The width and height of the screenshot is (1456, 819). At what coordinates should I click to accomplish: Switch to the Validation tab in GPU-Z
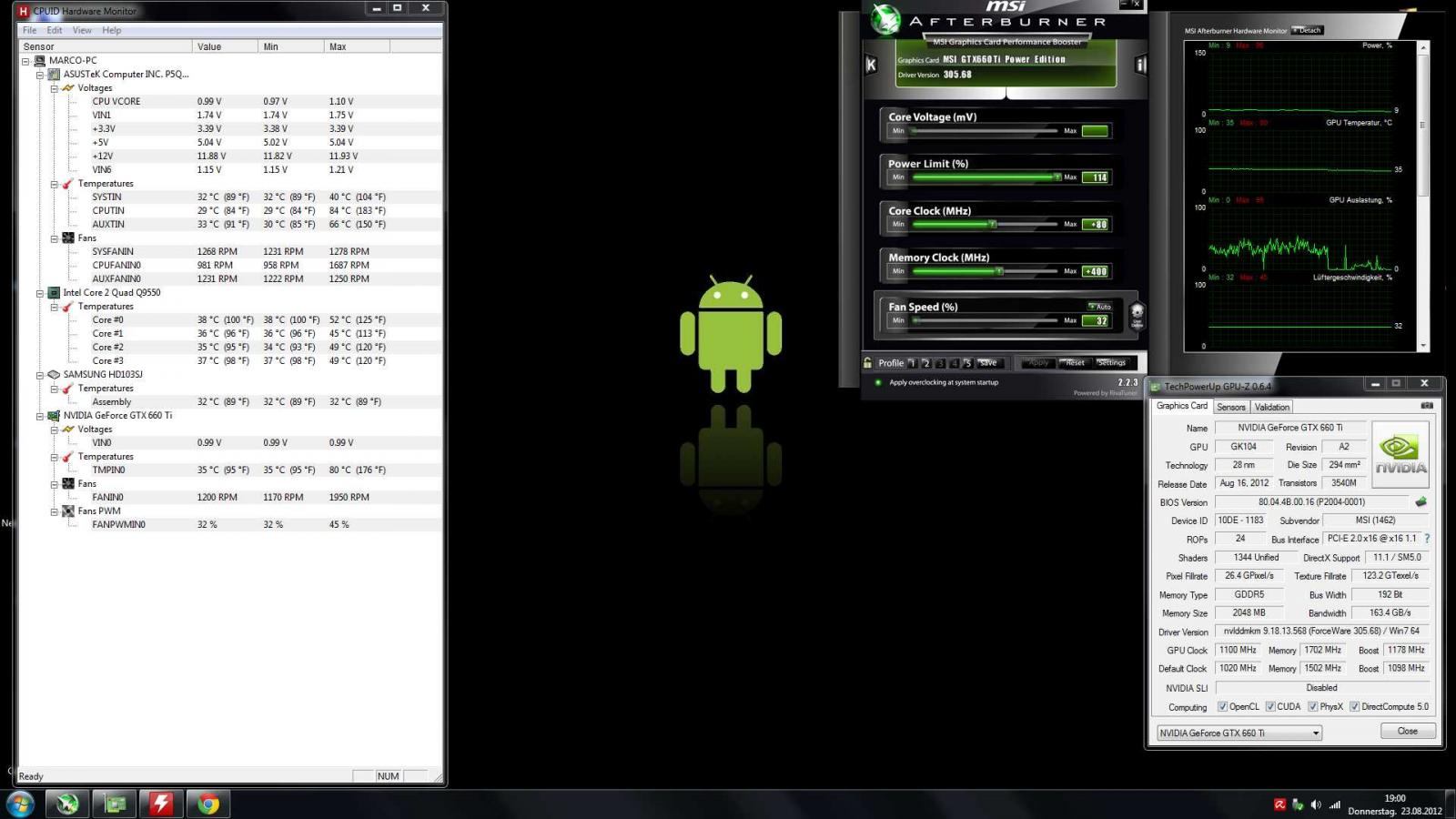pyautogui.click(x=1271, y=407)
